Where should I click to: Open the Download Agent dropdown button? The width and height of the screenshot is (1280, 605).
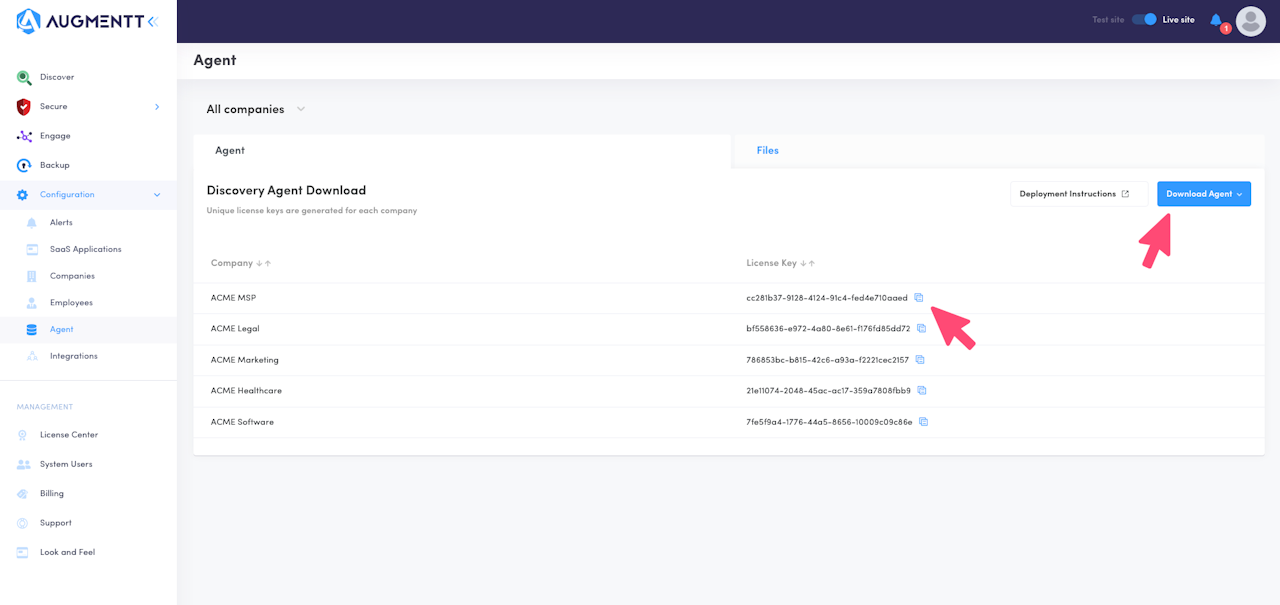coord(1203,194)
